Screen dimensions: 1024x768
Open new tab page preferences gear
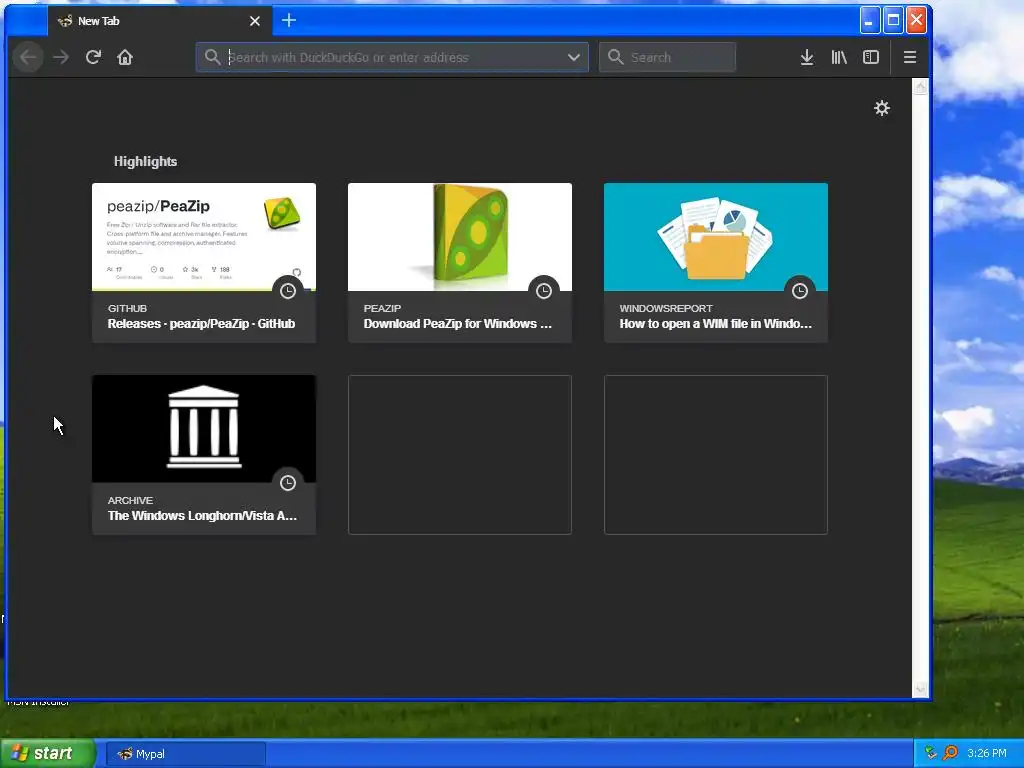pos(882,108)
